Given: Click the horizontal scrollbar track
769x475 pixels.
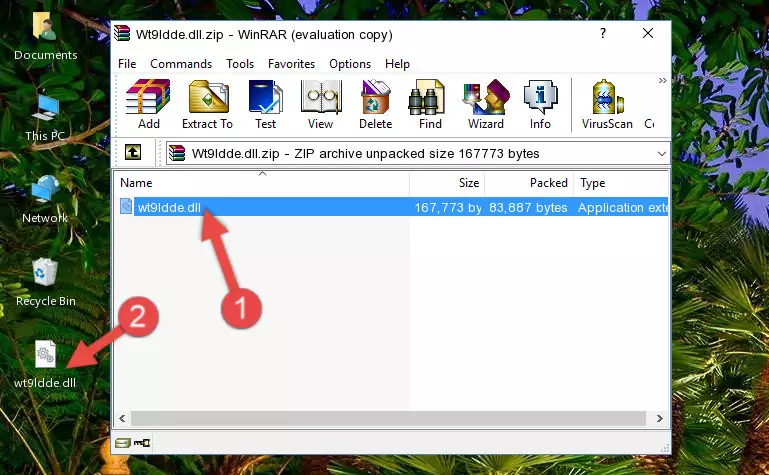Looking at the screenshot, I should point(388,419).
